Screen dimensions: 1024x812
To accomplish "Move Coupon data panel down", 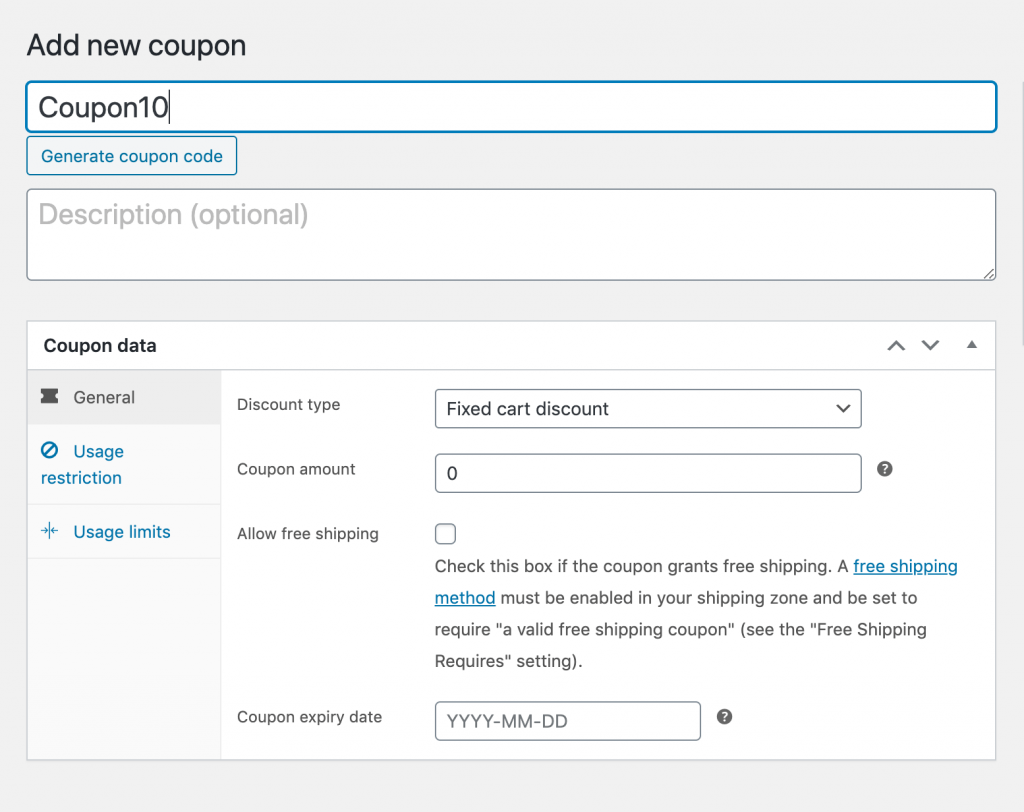I will (930, 345).
